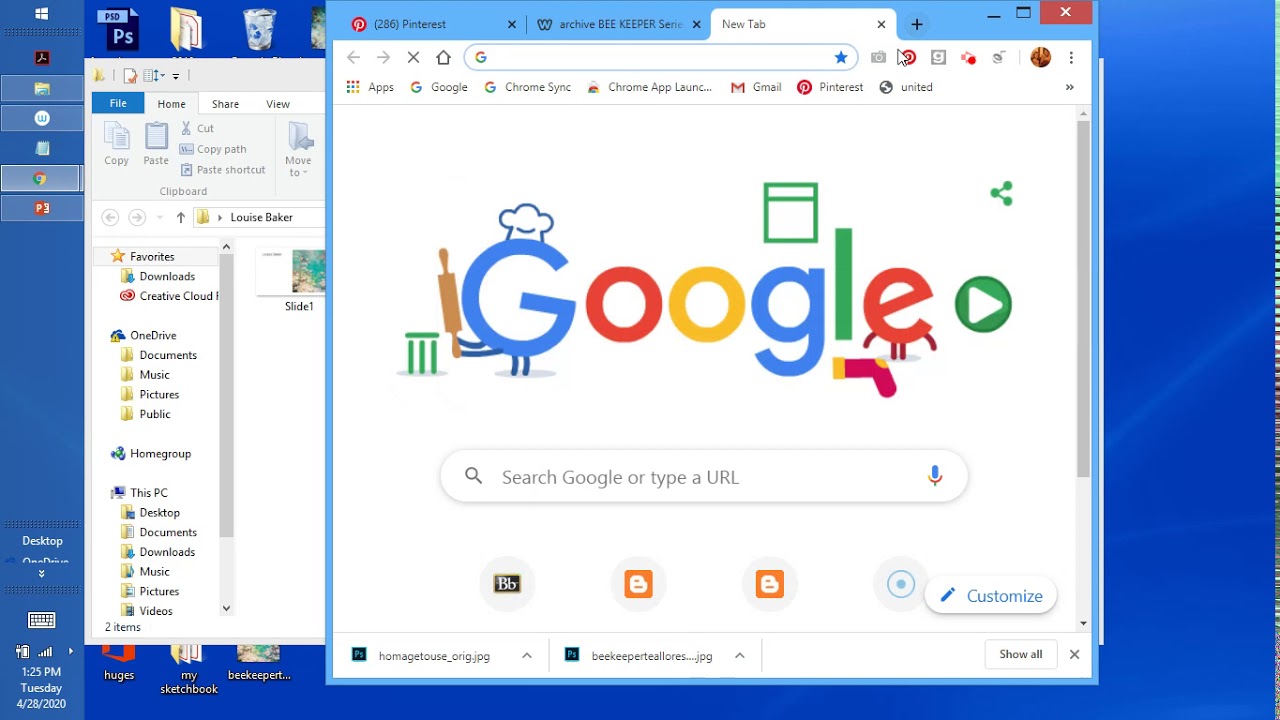This screenshot has width=1280, height=720.
Task: Select OneDrive in Explorer navigation pane
Action: (x=144, y=335)
